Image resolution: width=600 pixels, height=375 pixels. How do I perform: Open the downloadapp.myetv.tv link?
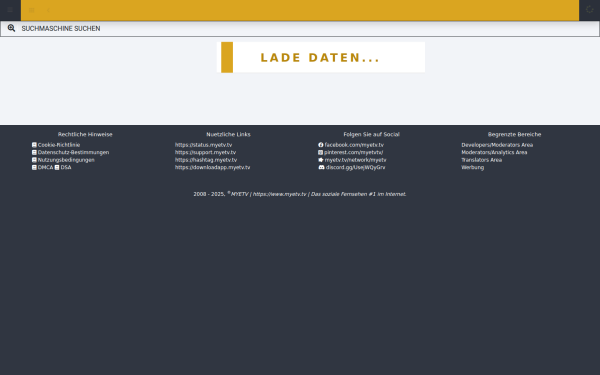coord(212,167)
